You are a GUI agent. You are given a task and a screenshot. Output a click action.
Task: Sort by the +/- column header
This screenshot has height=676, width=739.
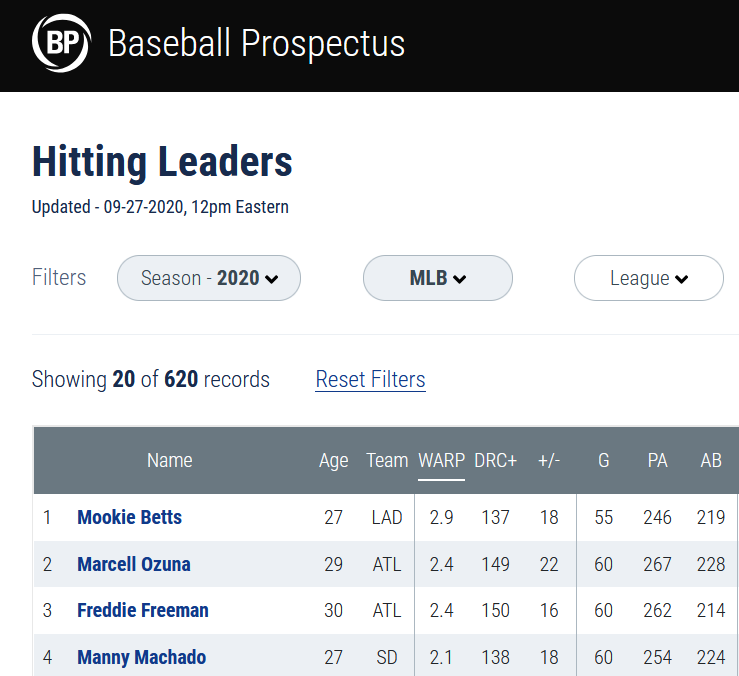pyautogui.click(x=549, y=461)
